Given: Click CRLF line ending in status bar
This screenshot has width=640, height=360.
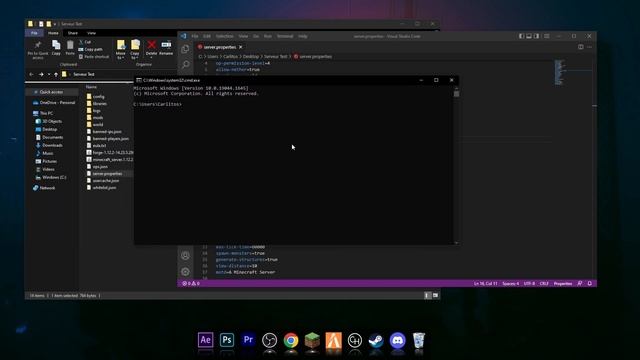Looking at the screenshot, I should [544, 283].
